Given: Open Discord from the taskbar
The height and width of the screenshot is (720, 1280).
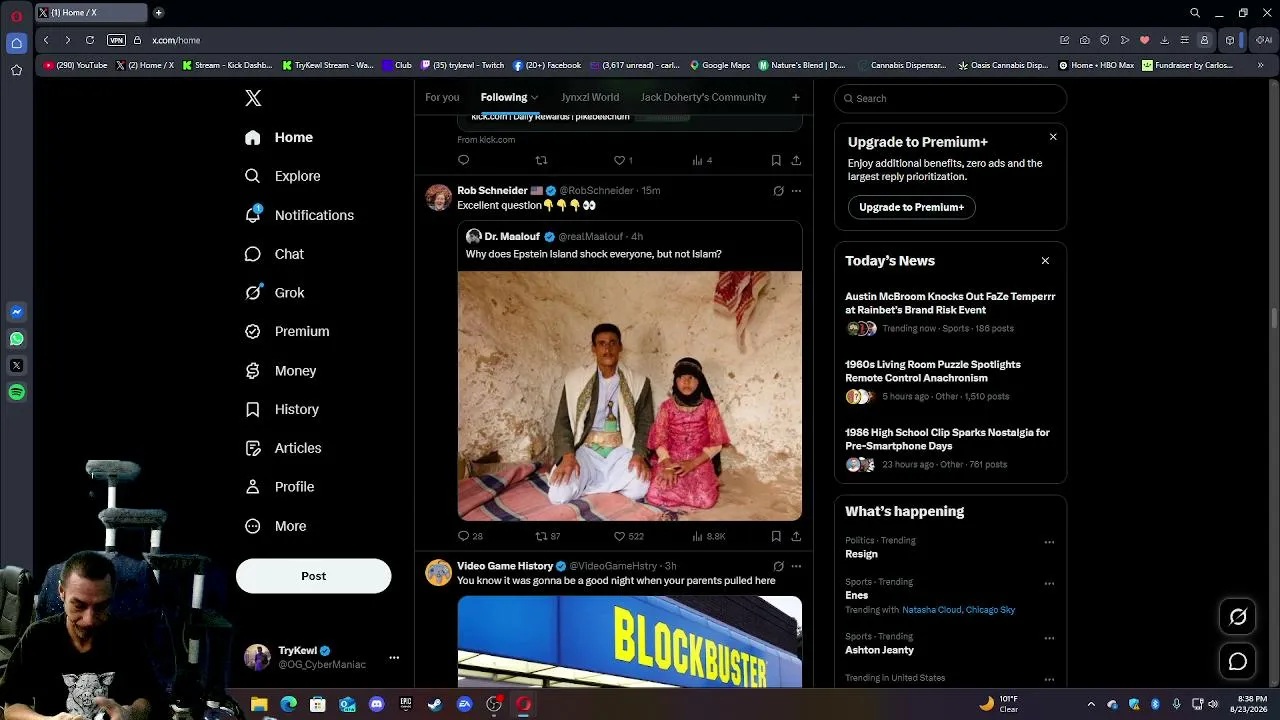Looking at the screenshot, I should (376, 704).
